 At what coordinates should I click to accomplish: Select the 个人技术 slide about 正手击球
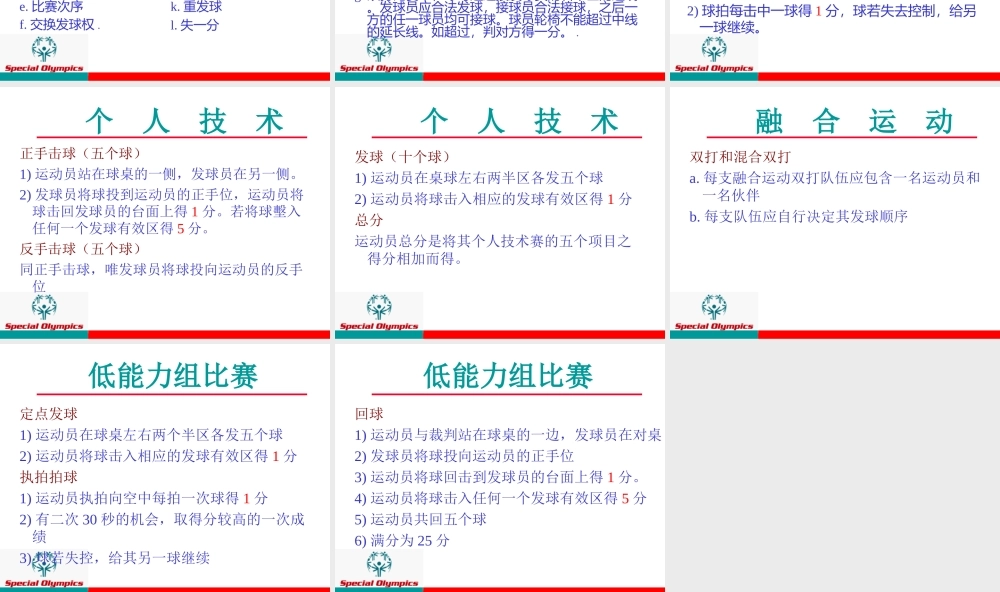tap(165, 212)
